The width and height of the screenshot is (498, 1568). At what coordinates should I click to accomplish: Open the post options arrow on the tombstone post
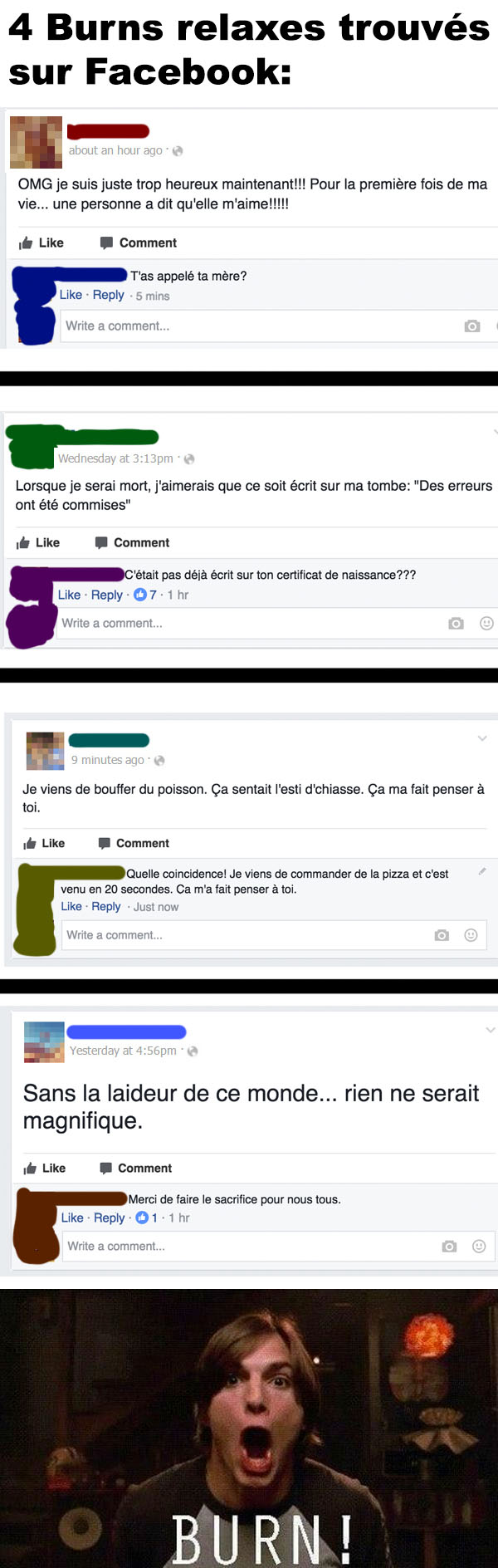(x=496, y=432)
